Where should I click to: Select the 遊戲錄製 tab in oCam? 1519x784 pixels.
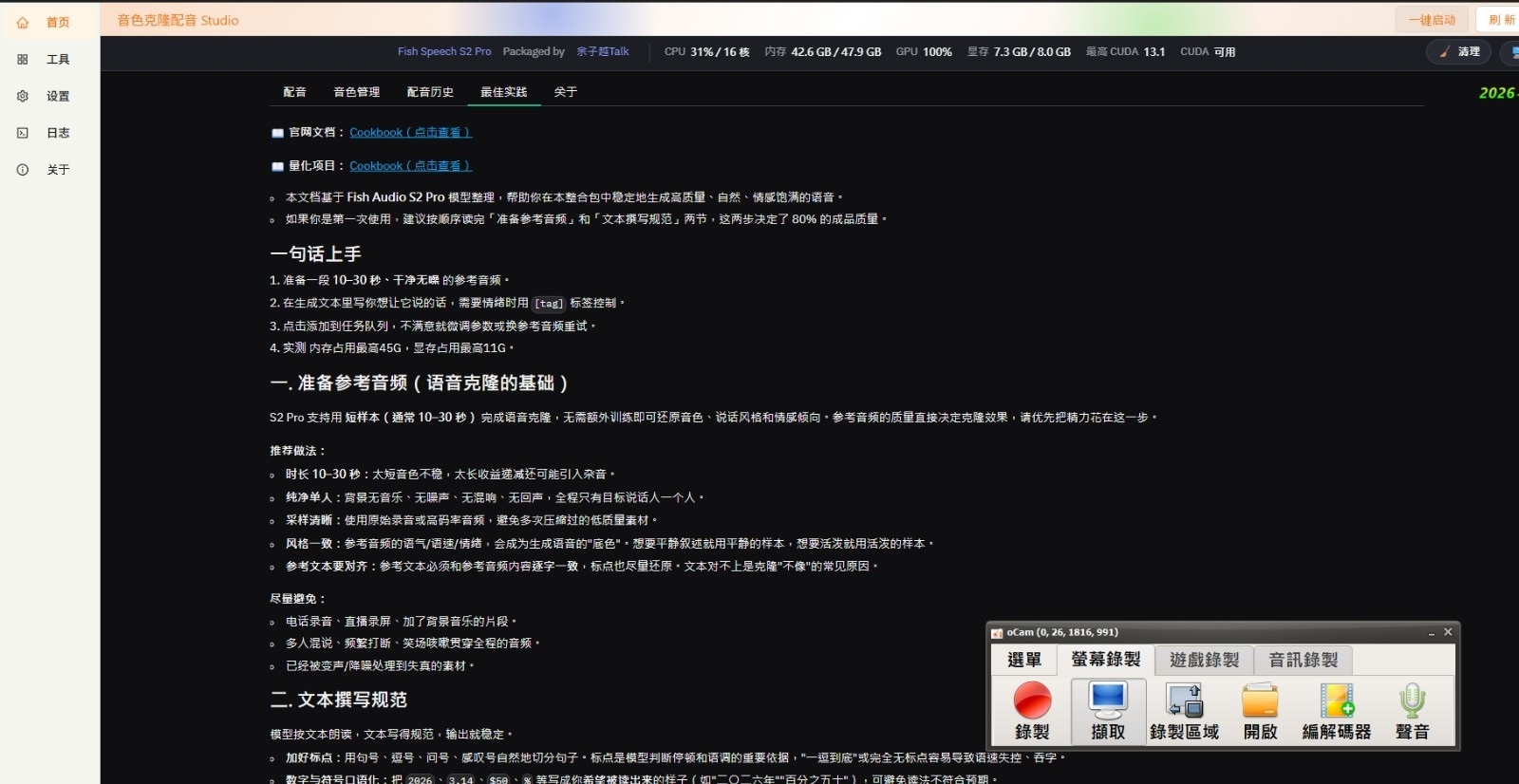tap(1204, 660)
